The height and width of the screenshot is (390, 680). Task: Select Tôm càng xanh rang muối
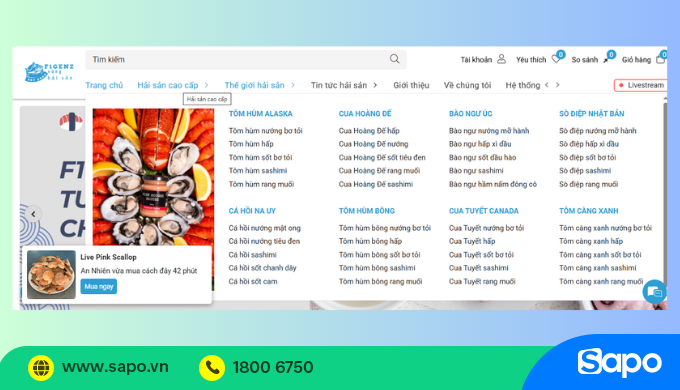coord(601,282)
